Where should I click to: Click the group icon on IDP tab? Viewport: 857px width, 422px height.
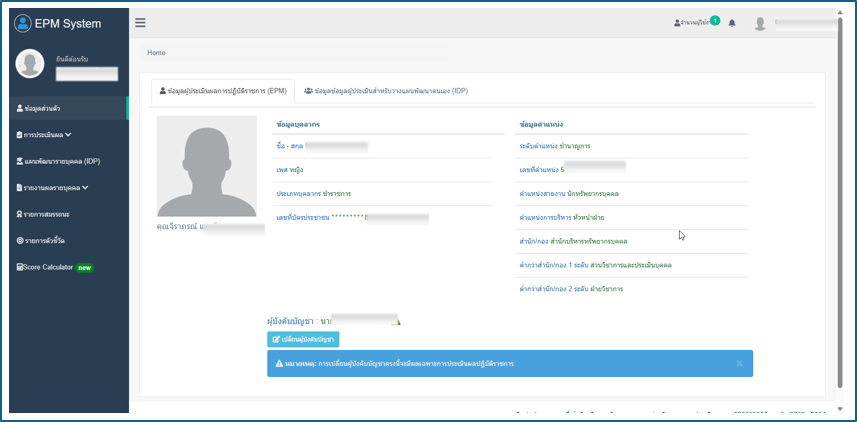(x=308, y=91)
